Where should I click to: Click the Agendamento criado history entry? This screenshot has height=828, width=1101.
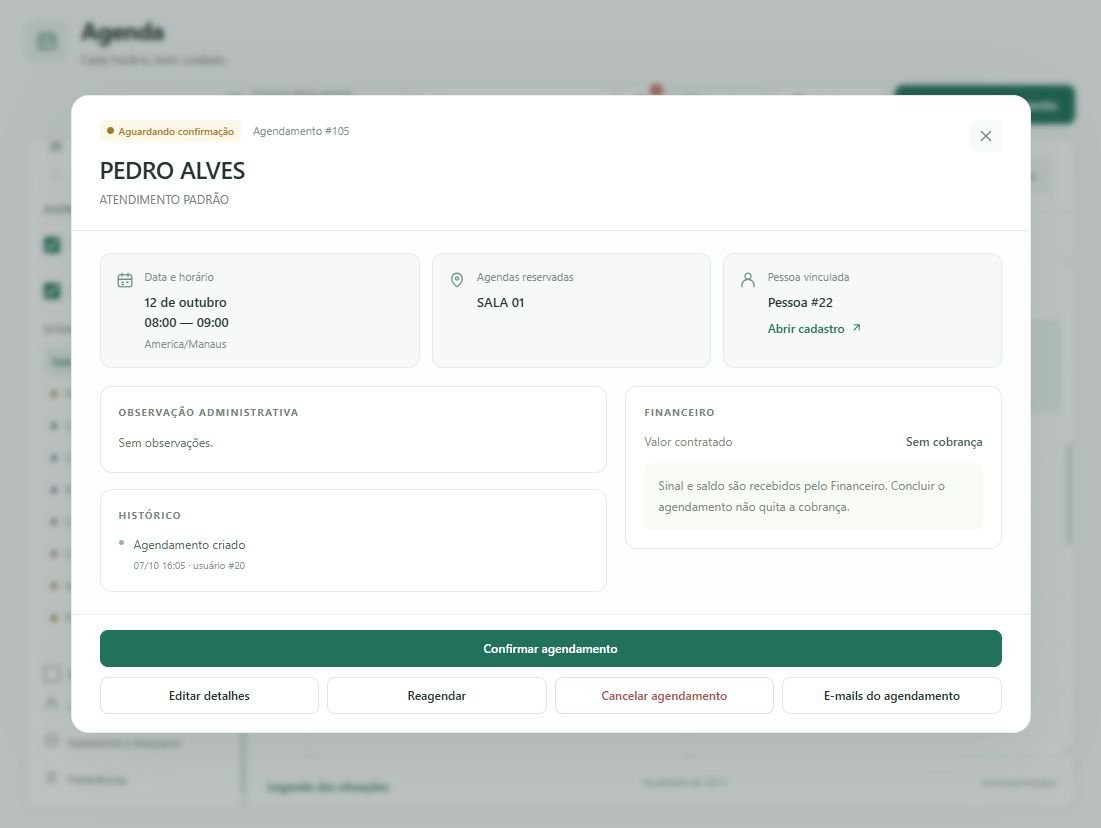pyautogui.click(x=190, y=545)
